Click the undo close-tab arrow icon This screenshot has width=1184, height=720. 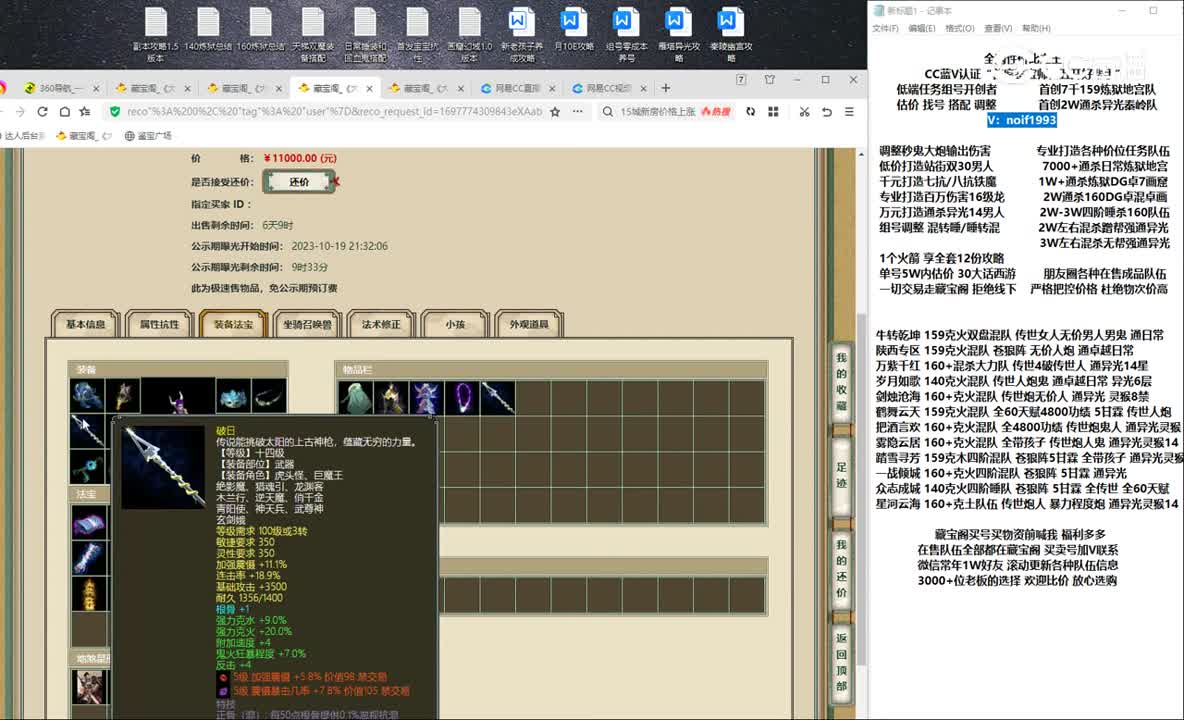pyautogui.click(x=827, y=112)
